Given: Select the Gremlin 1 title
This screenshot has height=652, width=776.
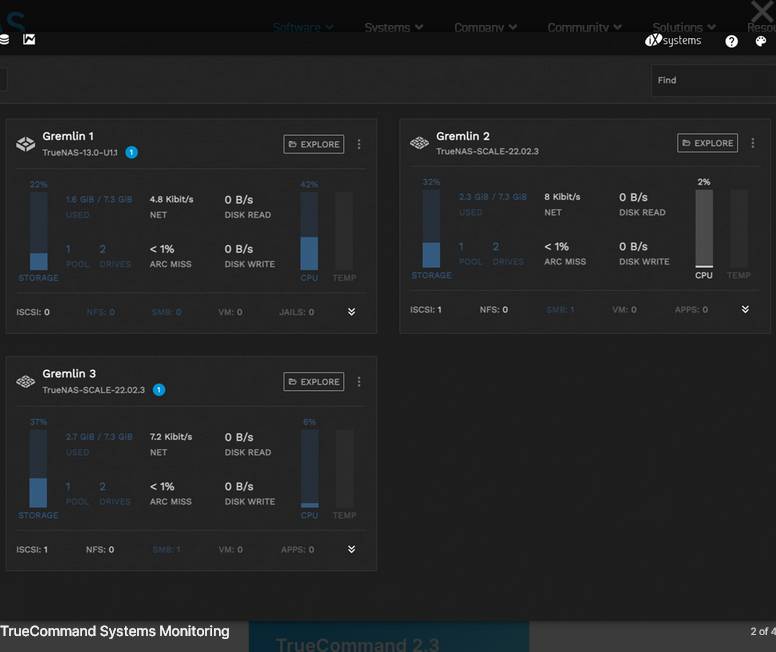Looking at the screenshot, I should (68, 136).
